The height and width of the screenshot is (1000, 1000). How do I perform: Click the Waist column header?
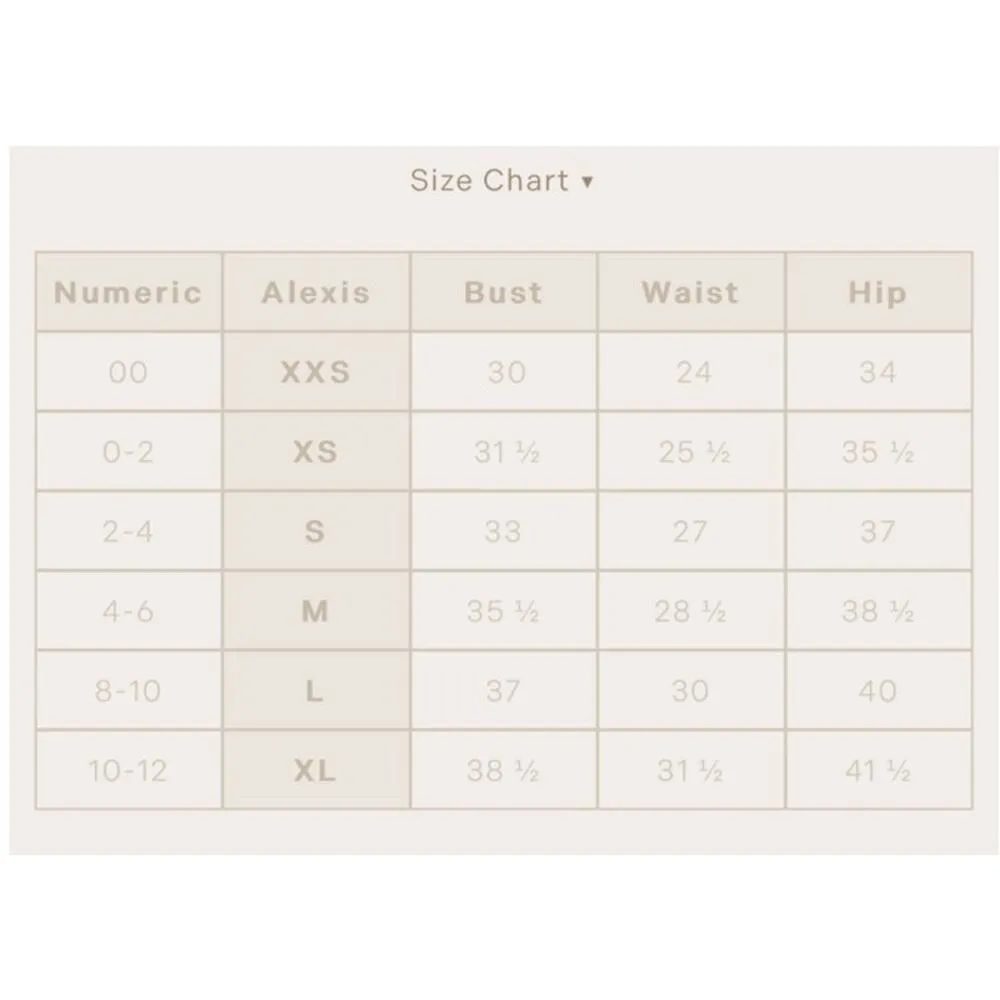click(x=691, y=293)
